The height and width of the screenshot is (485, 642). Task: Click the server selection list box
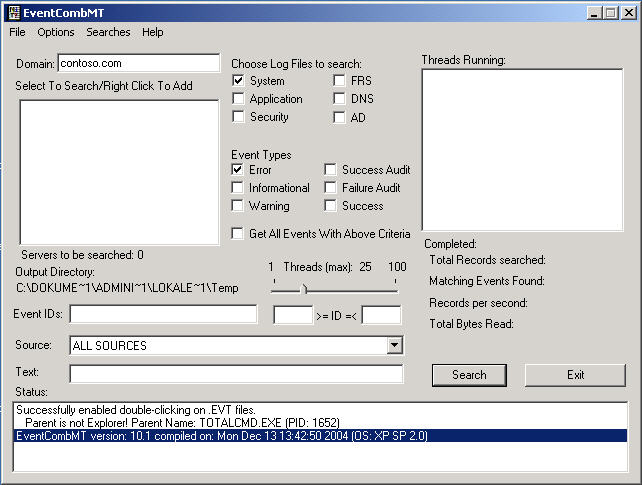click(x=119, y=172)
